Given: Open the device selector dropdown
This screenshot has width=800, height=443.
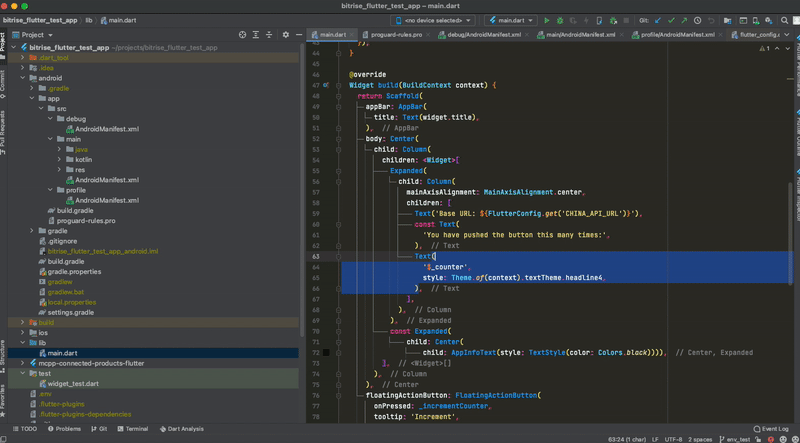Looking at the screenshot, I should [x=433, y=20].
